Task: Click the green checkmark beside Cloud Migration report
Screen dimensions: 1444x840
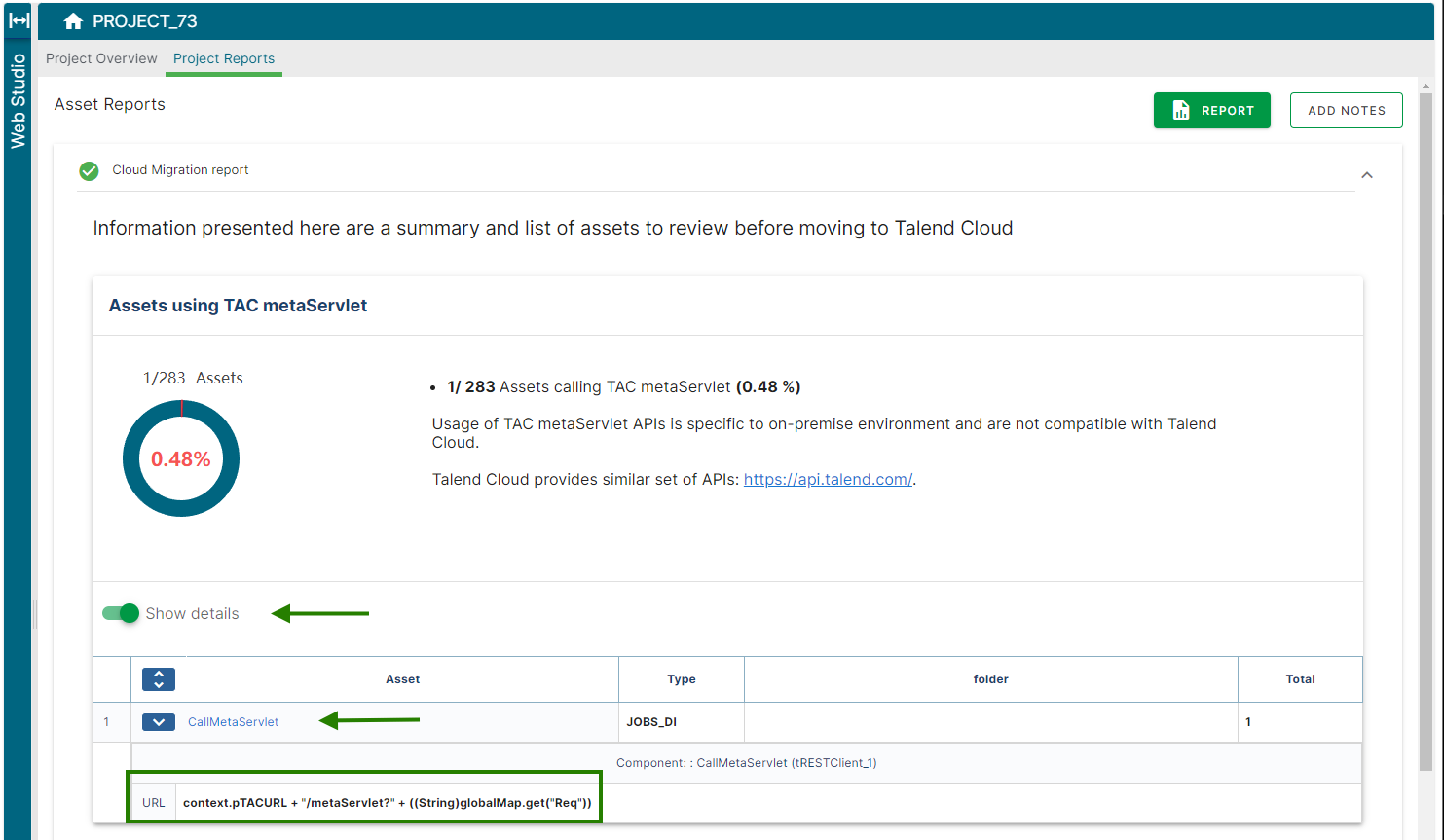Action: pyautogui.click(x=89, y=170)
